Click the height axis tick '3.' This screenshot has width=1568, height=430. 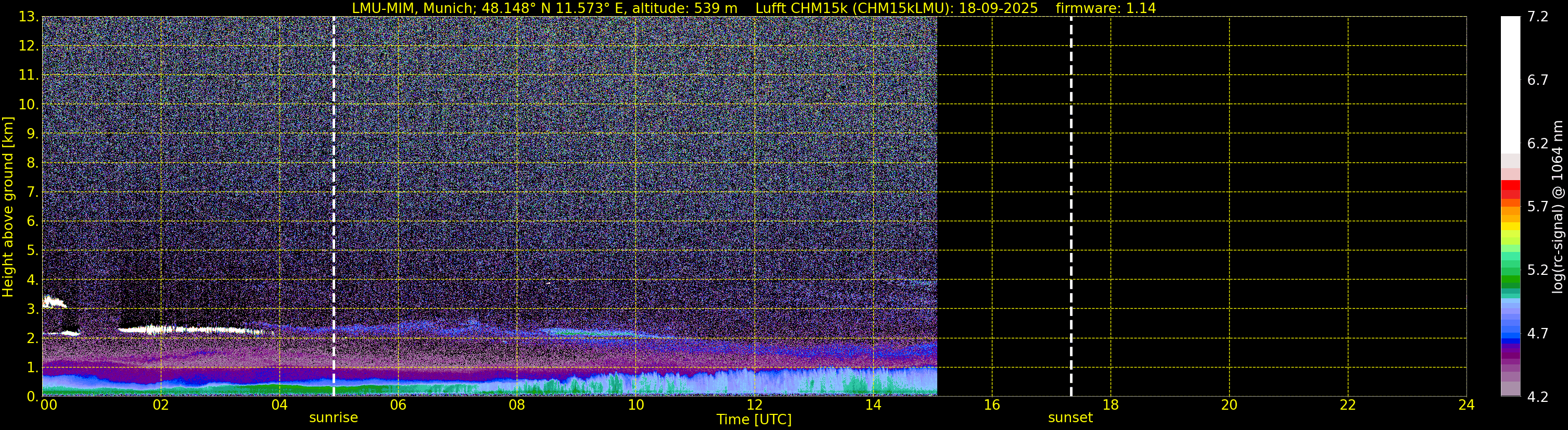pos(32,309)
